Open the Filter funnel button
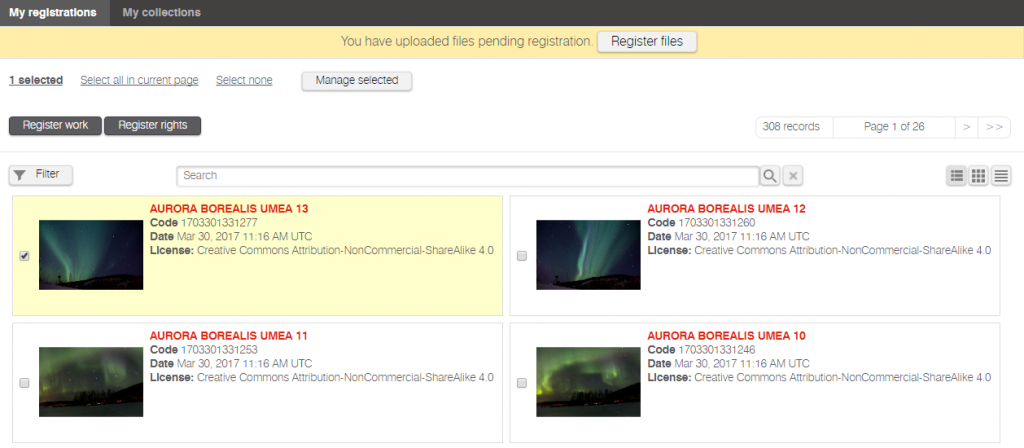 pos(41,175)
